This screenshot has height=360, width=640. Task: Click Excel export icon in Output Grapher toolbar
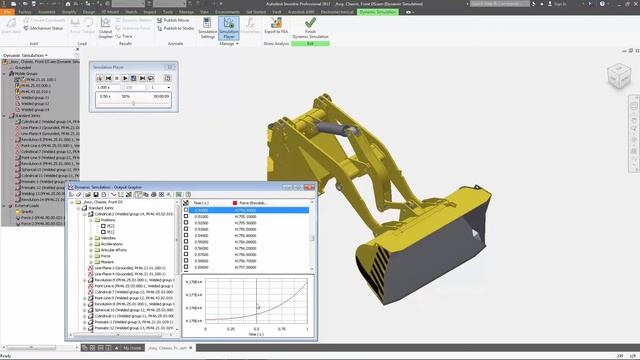(x=179, y=195)
